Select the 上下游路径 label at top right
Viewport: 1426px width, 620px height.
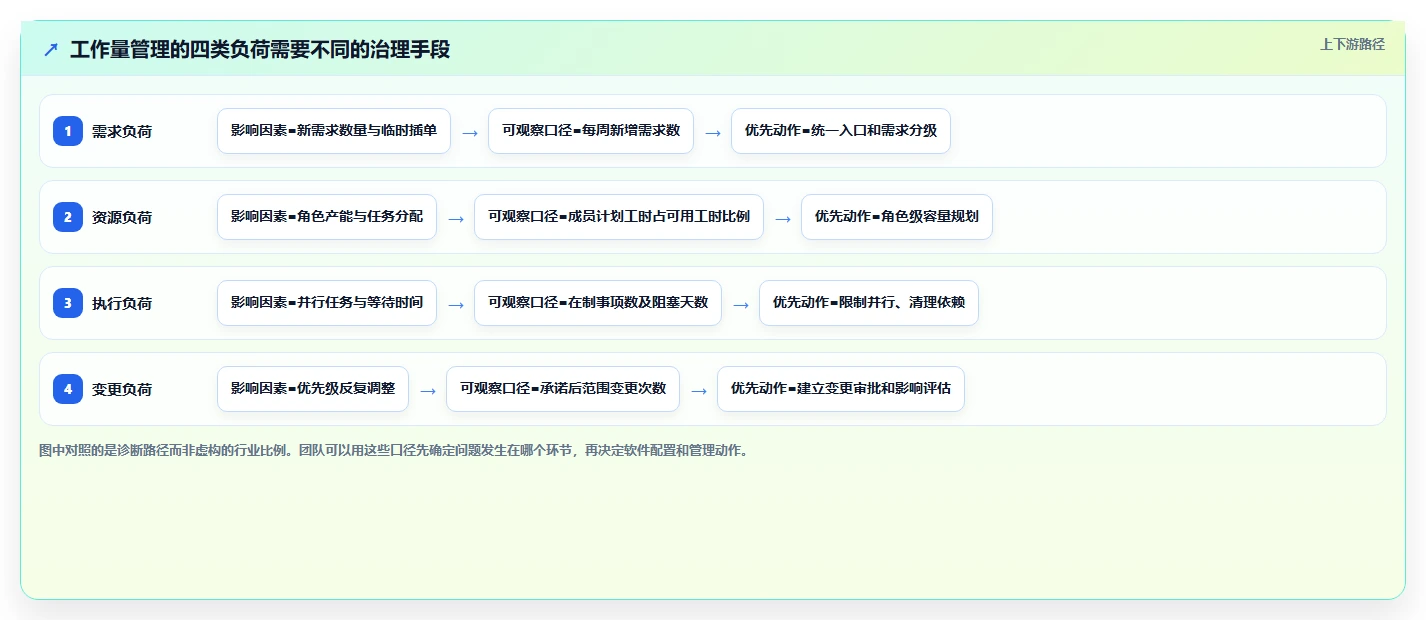pos(1352,44)
